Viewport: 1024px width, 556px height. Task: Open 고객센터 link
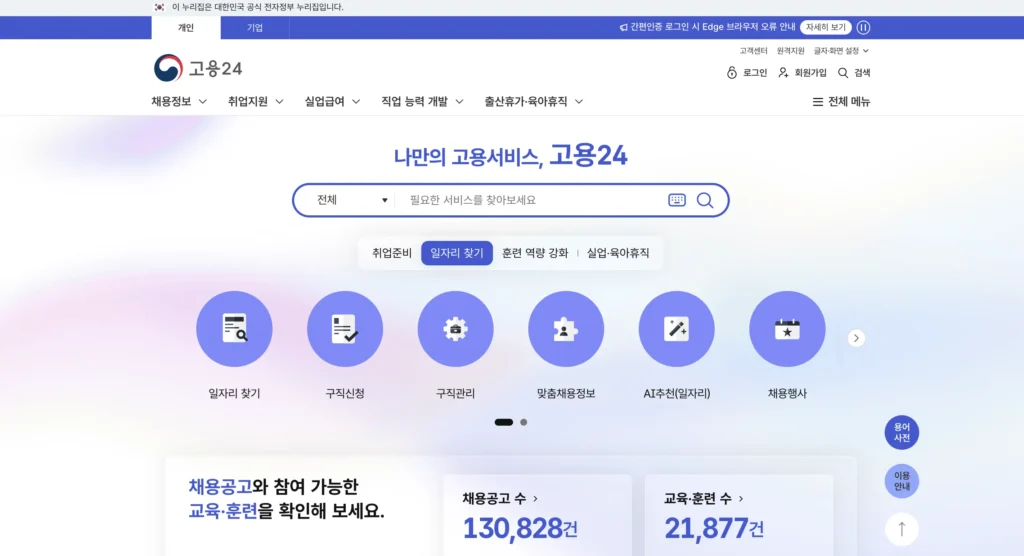(x=753, y=50)
